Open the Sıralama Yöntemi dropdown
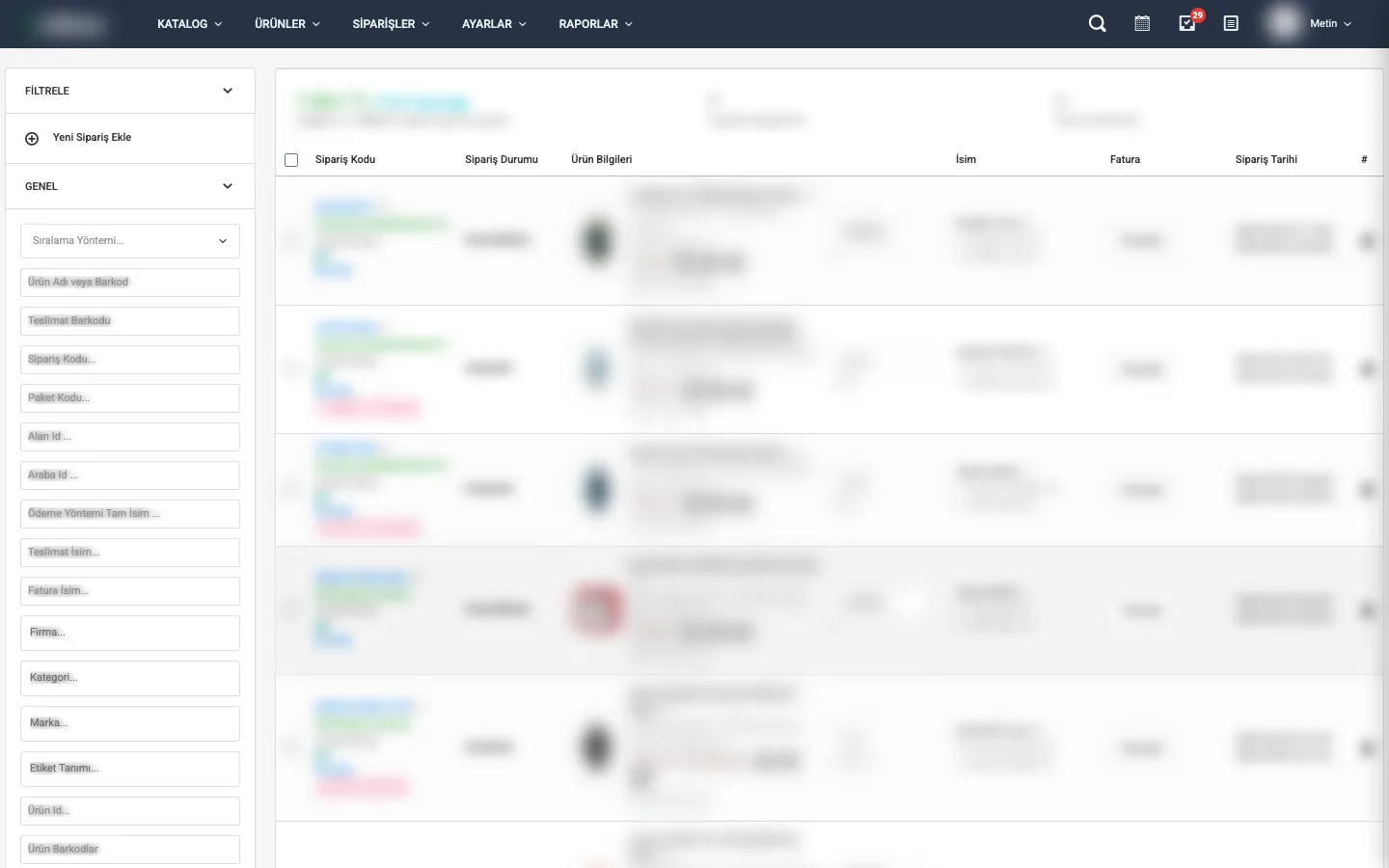Image resolution: width=1389 pixels, height=868 pixels. click(x=130, y=241)
